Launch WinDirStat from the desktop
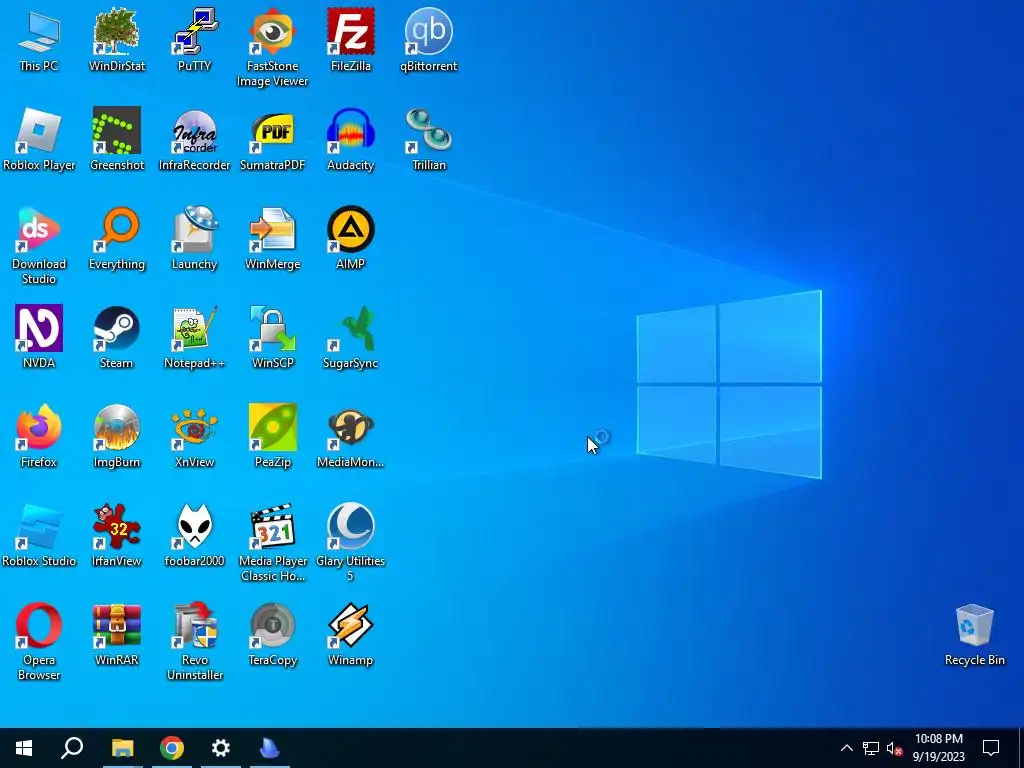1024x768 pixels. (117, 39)
